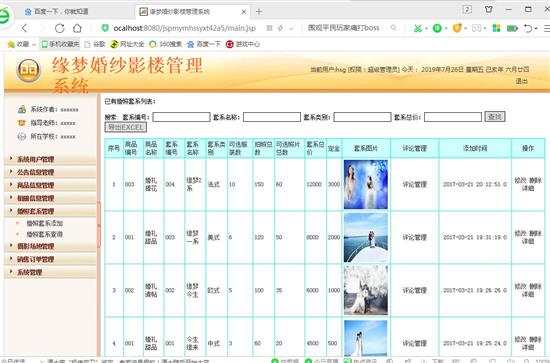Click the green shield security icon
The height and width of the screenshot is (363, 550).
[105, 28]
